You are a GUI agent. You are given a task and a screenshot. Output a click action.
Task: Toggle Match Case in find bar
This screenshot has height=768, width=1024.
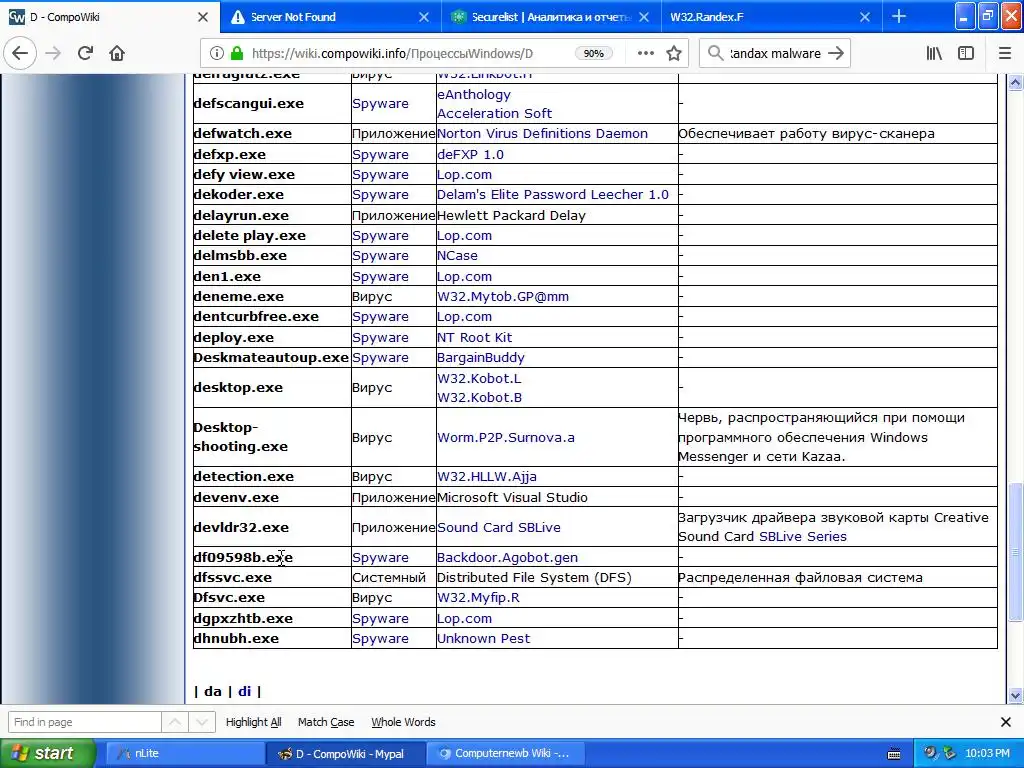coord(326,722)
